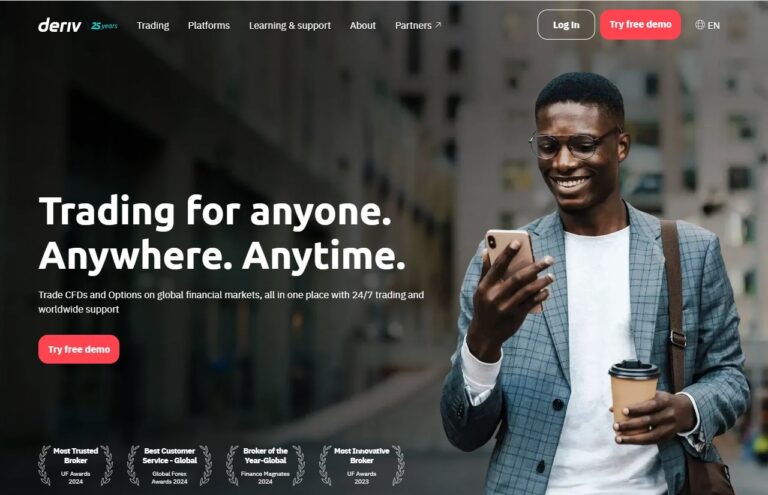768x495 pixels.
Task: Click the Partners external link arrow
Action: (438, 24)
